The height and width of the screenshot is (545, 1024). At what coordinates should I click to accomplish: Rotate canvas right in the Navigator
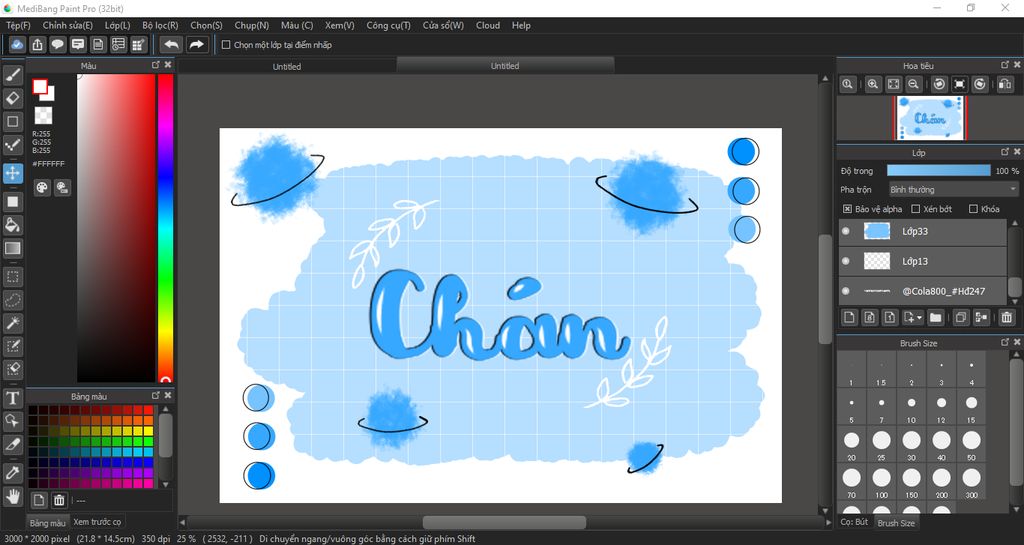pyautogui.click(x=980, y=84)
